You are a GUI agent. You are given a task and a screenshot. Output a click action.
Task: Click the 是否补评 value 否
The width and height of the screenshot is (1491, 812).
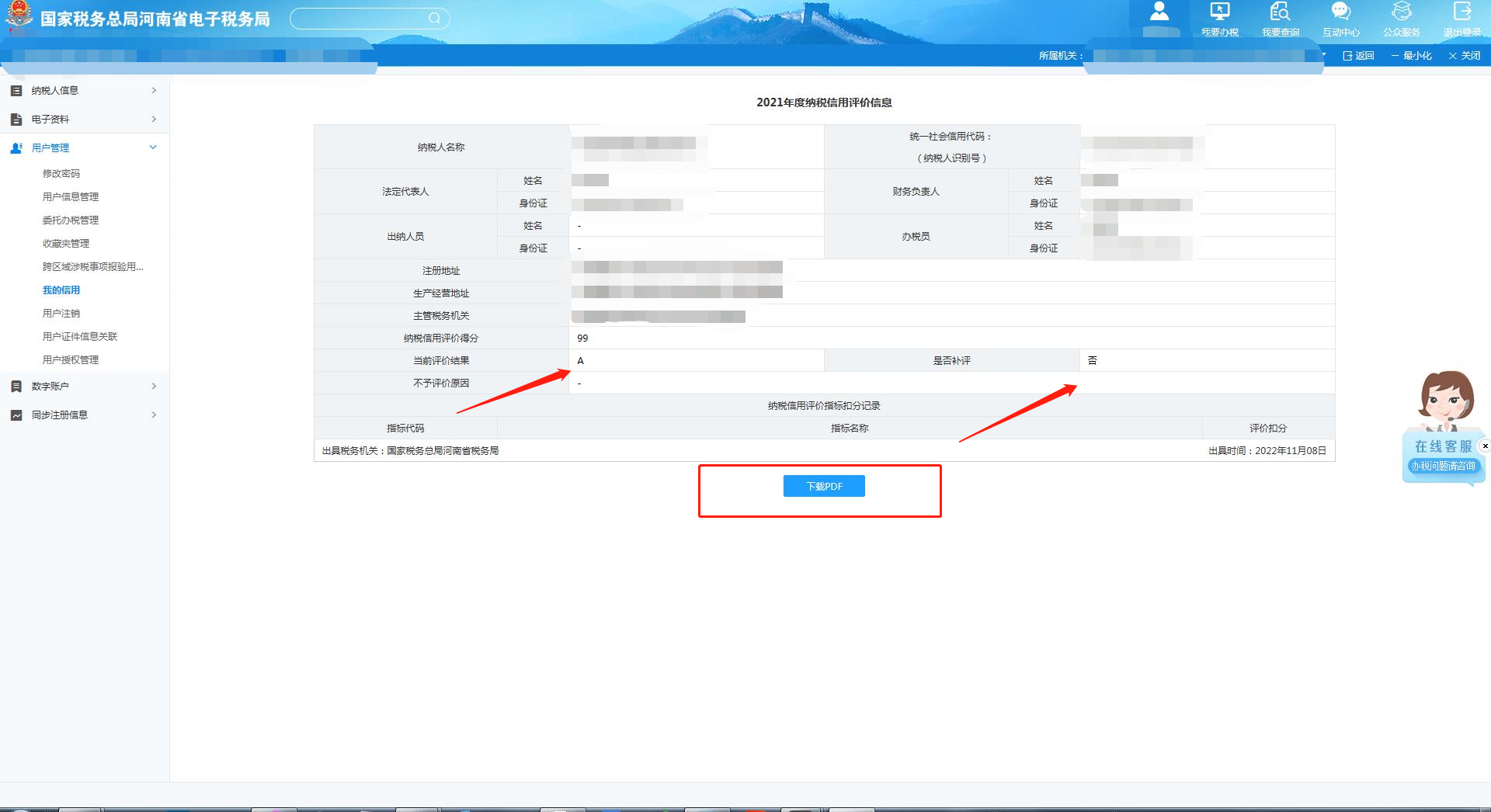pos(1093,360)
